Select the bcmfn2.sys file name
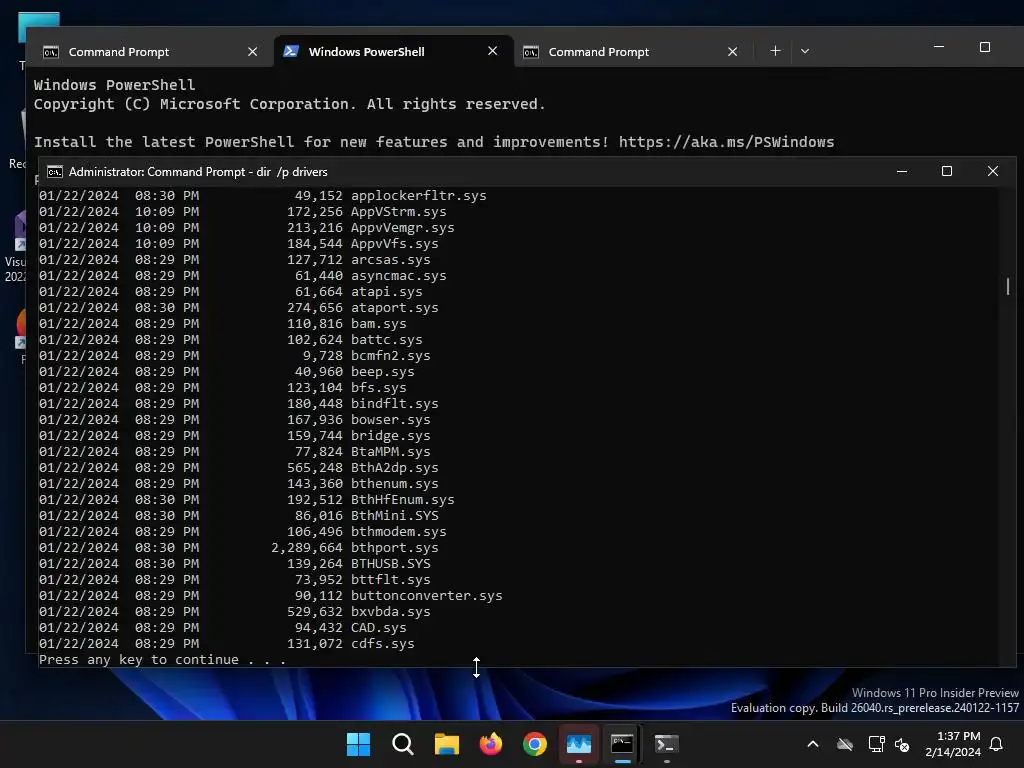 click(x=391, y=355)
